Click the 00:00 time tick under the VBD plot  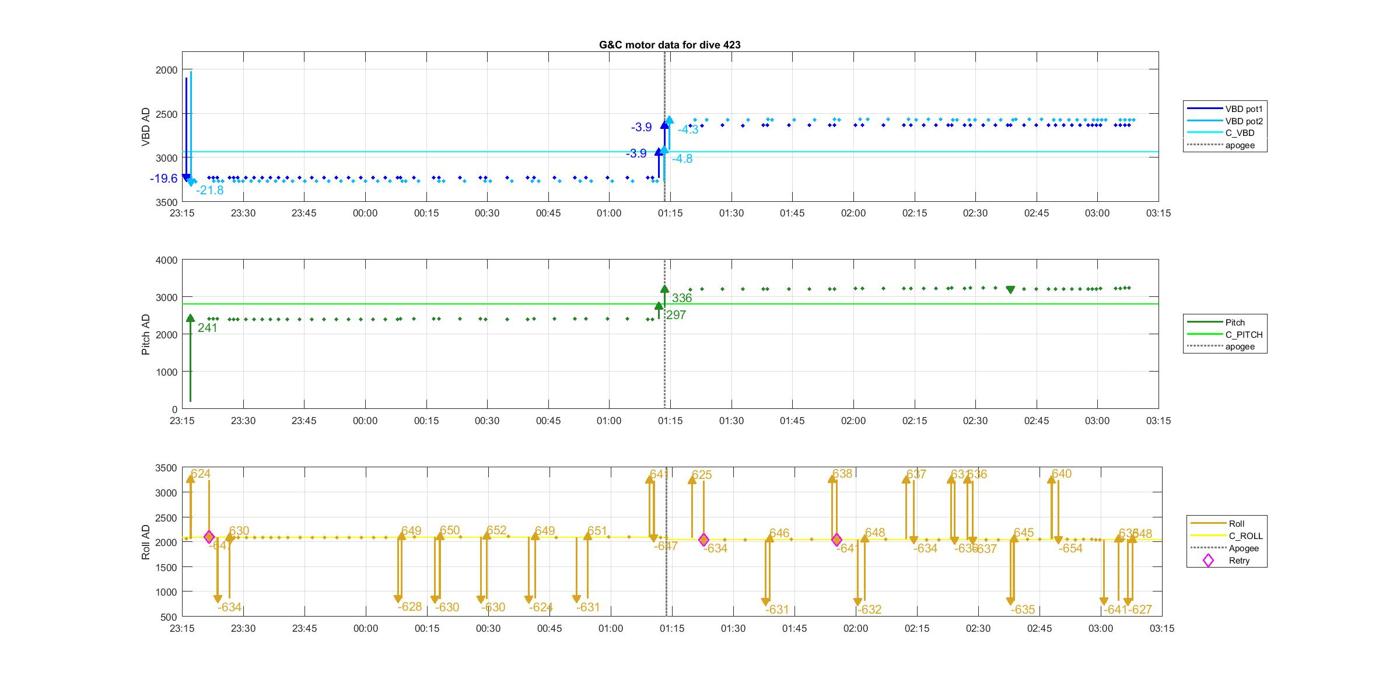coord(365,213)
